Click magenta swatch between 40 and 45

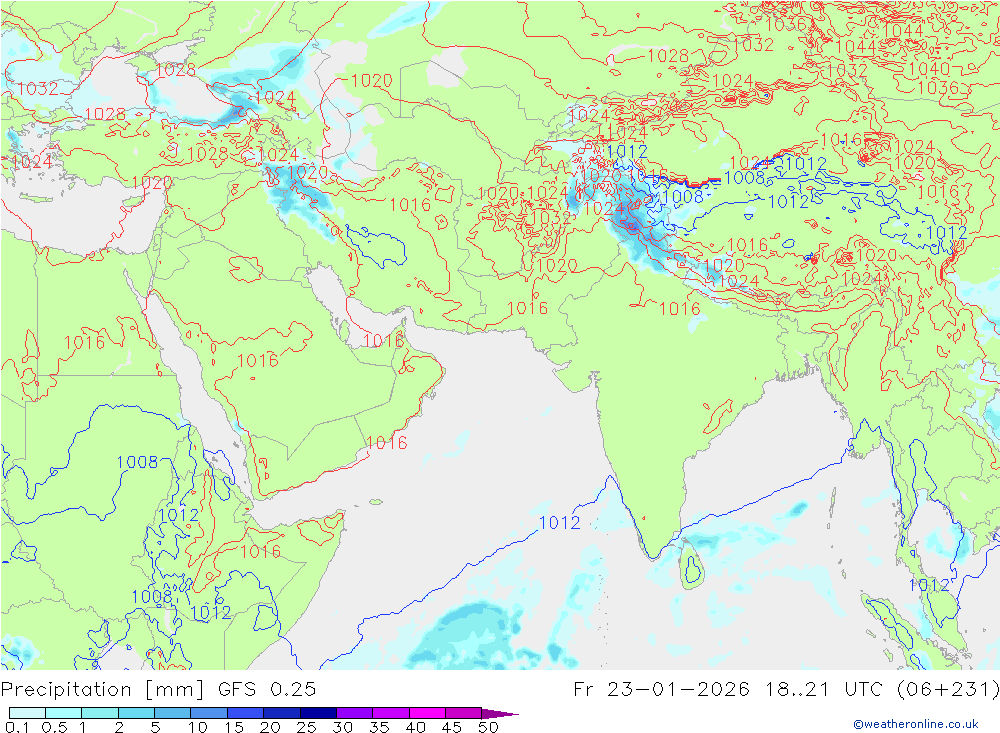click(x=427, y=713)
